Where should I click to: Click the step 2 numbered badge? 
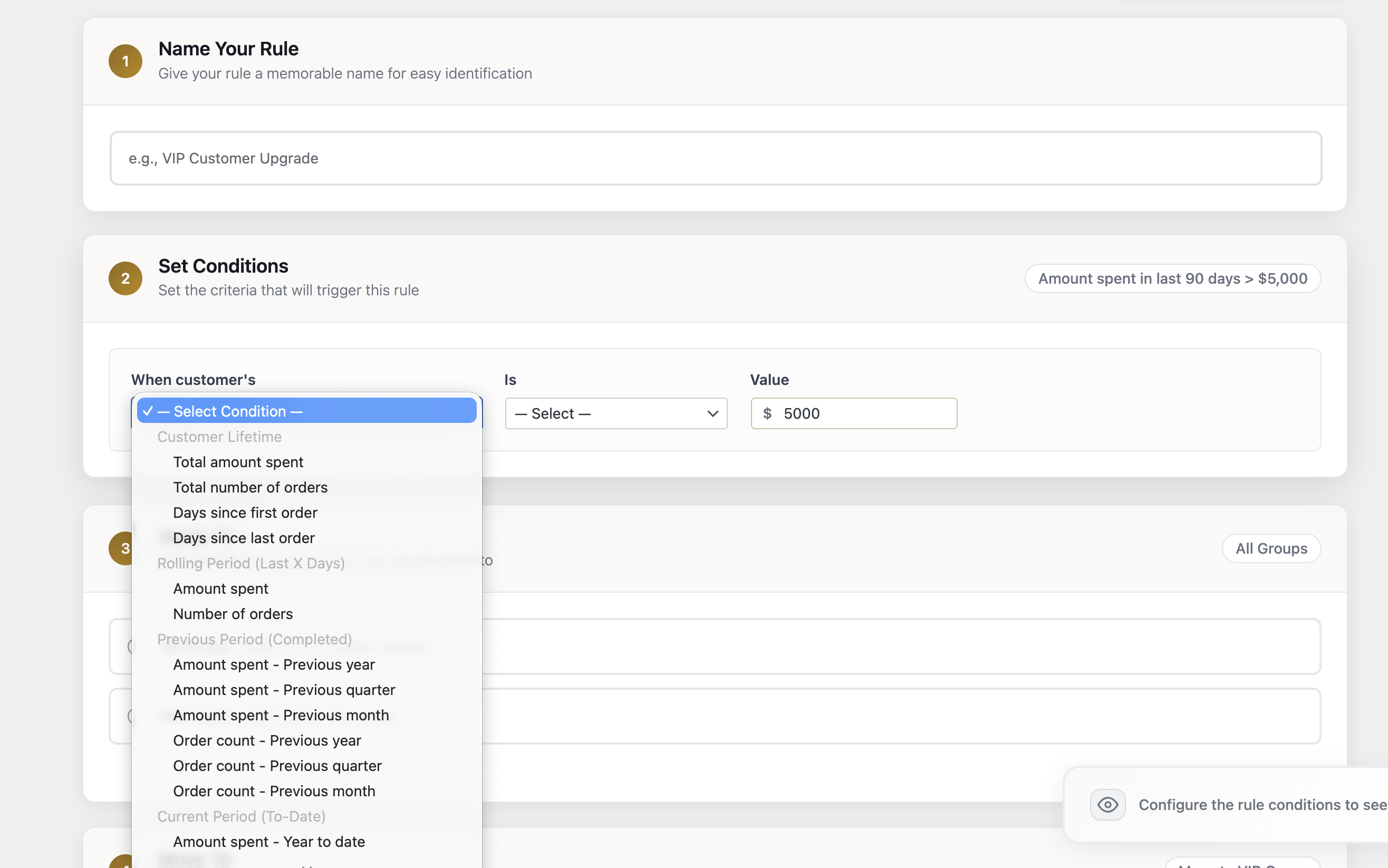(125, 278)
